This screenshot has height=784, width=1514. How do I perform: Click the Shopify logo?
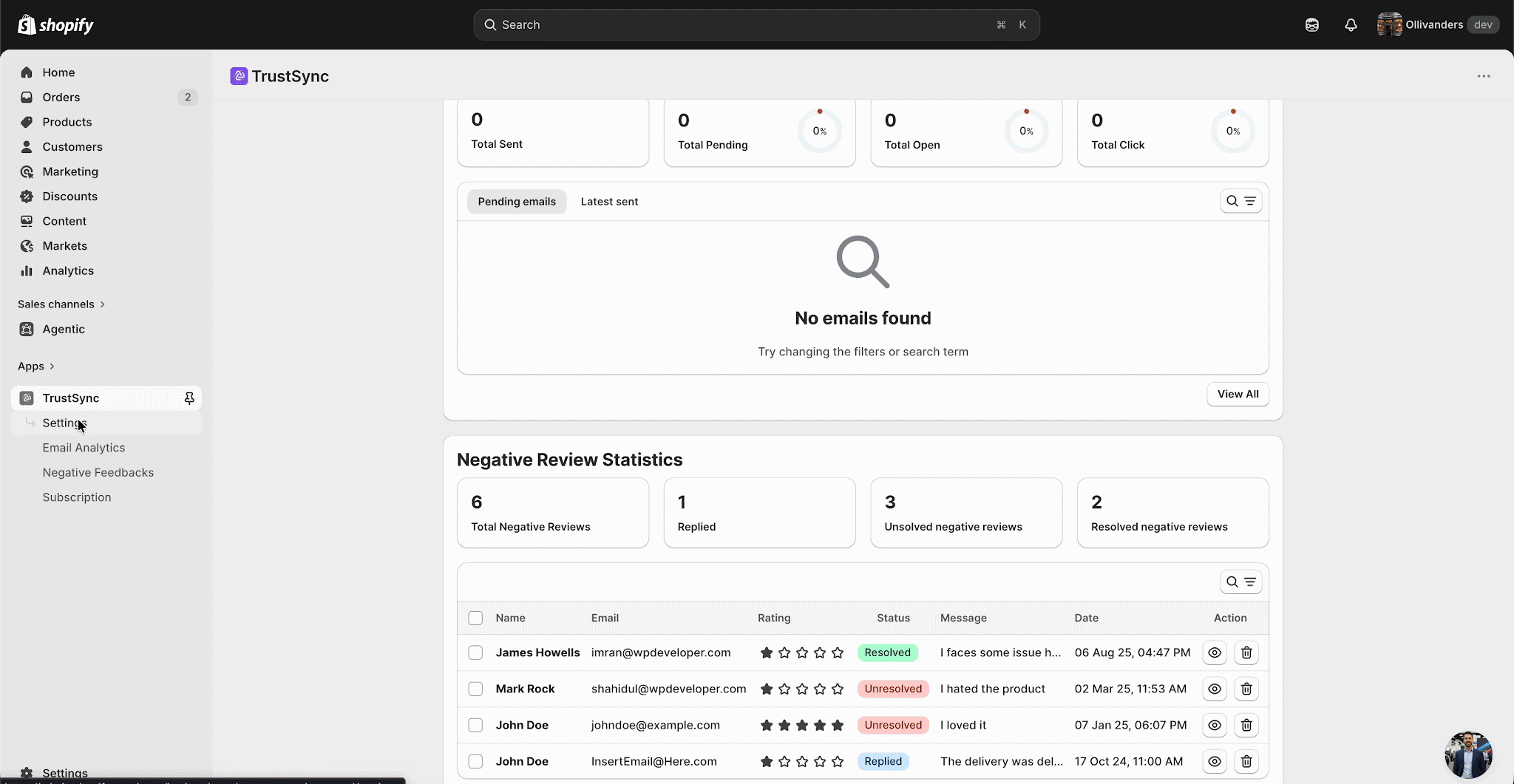point(55,25)
